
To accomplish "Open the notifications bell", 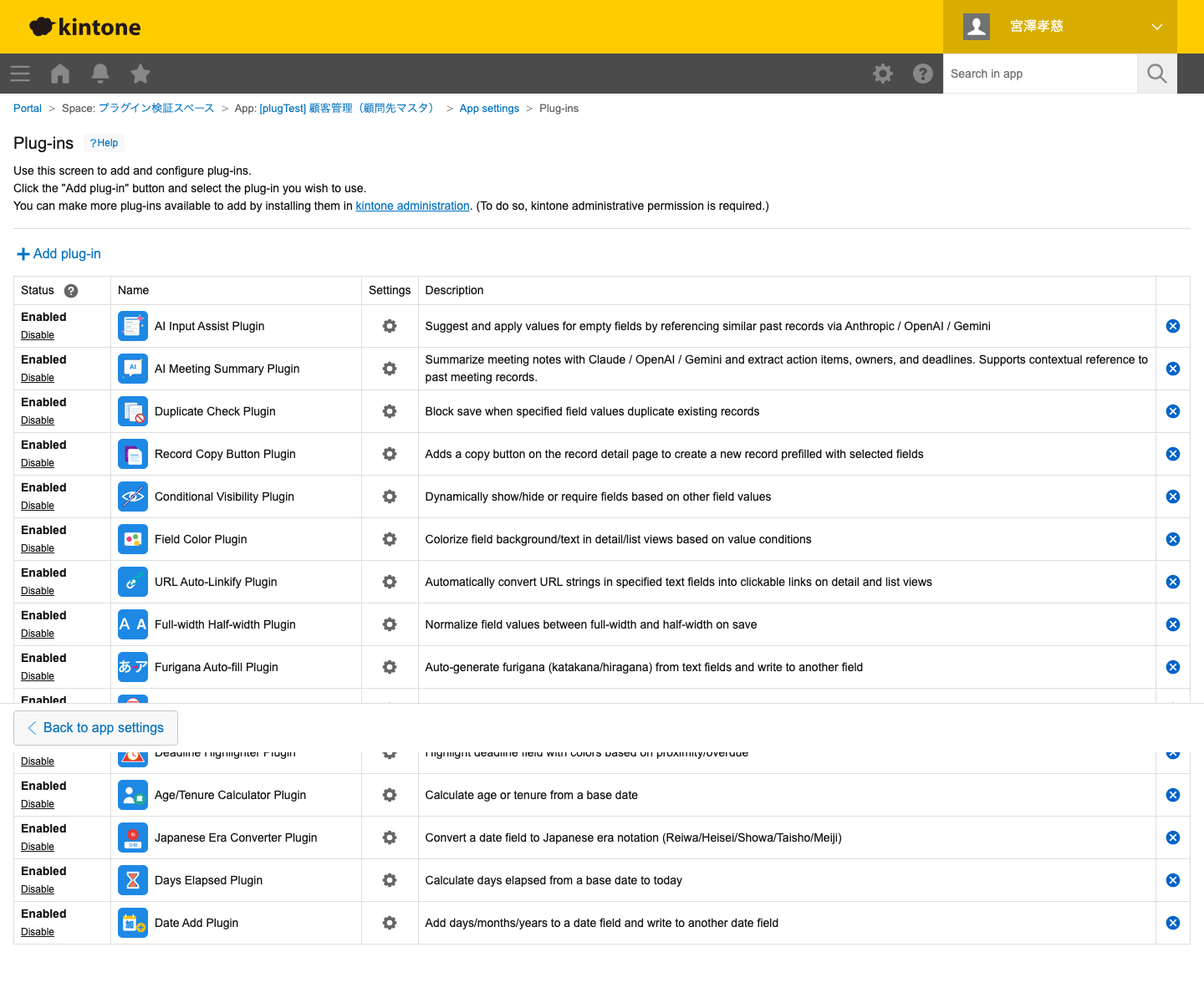I will tap(100, 74).
